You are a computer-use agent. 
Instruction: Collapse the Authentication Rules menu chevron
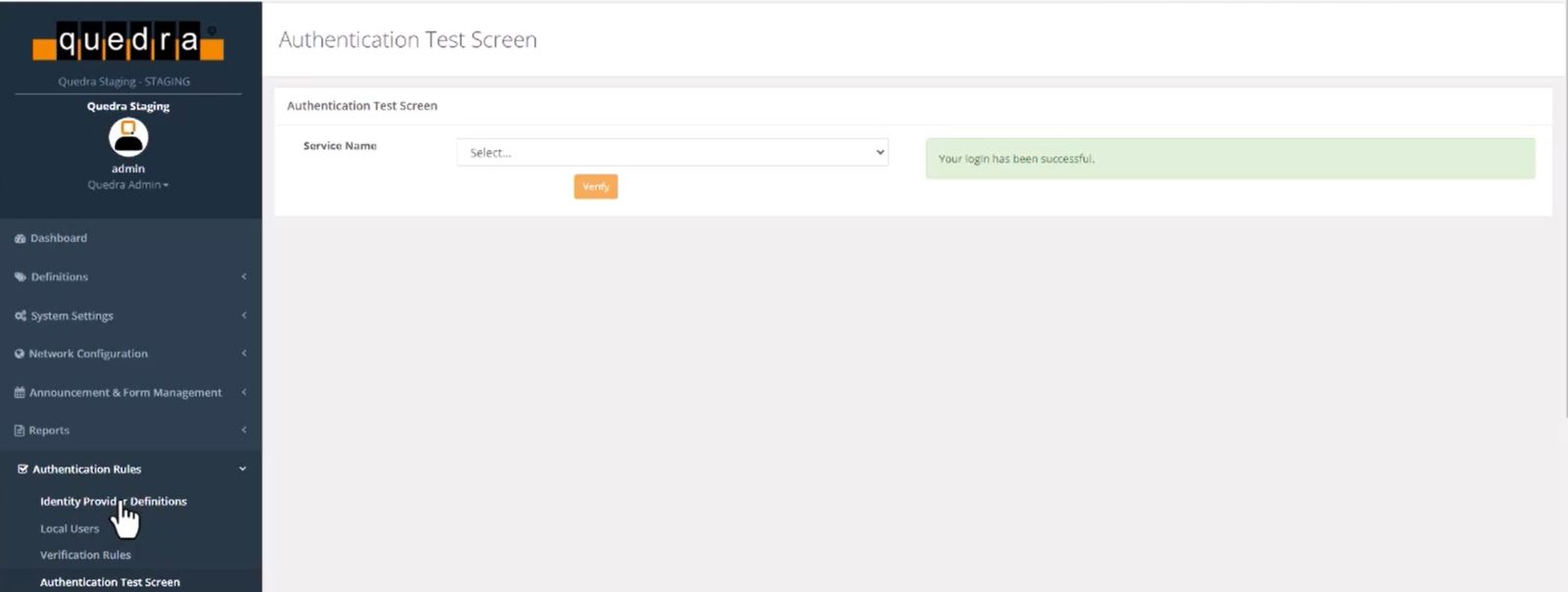click(x=243, y=469)
